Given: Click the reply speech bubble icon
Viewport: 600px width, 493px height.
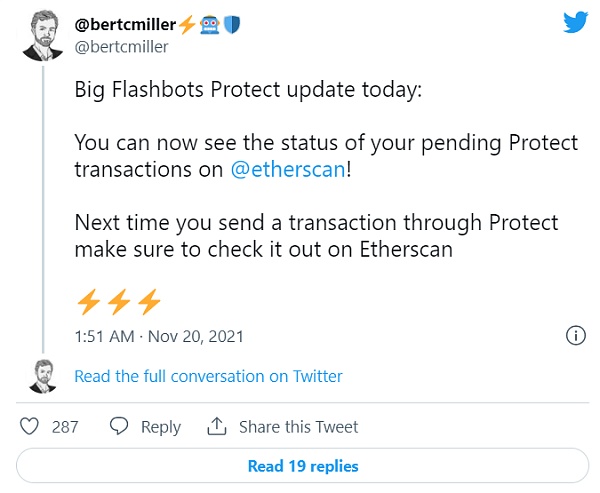Looking at the screenshot, I should 119,426.
